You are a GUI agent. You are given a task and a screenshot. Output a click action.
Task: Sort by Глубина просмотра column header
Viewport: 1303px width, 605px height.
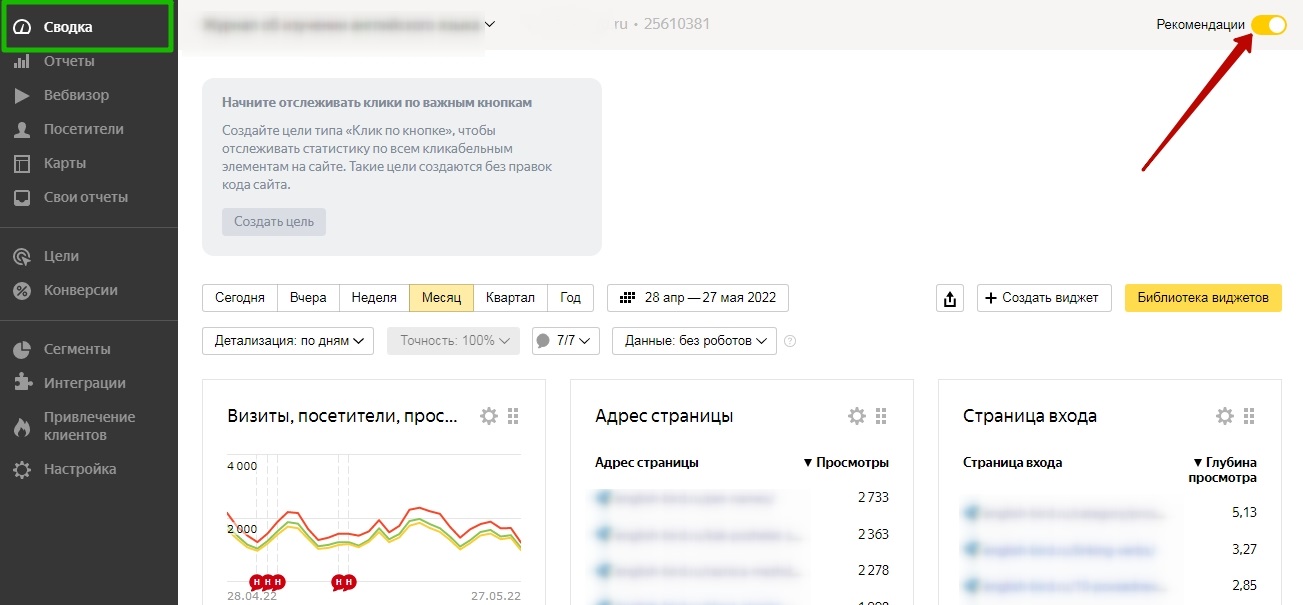tap(1225, 470)
